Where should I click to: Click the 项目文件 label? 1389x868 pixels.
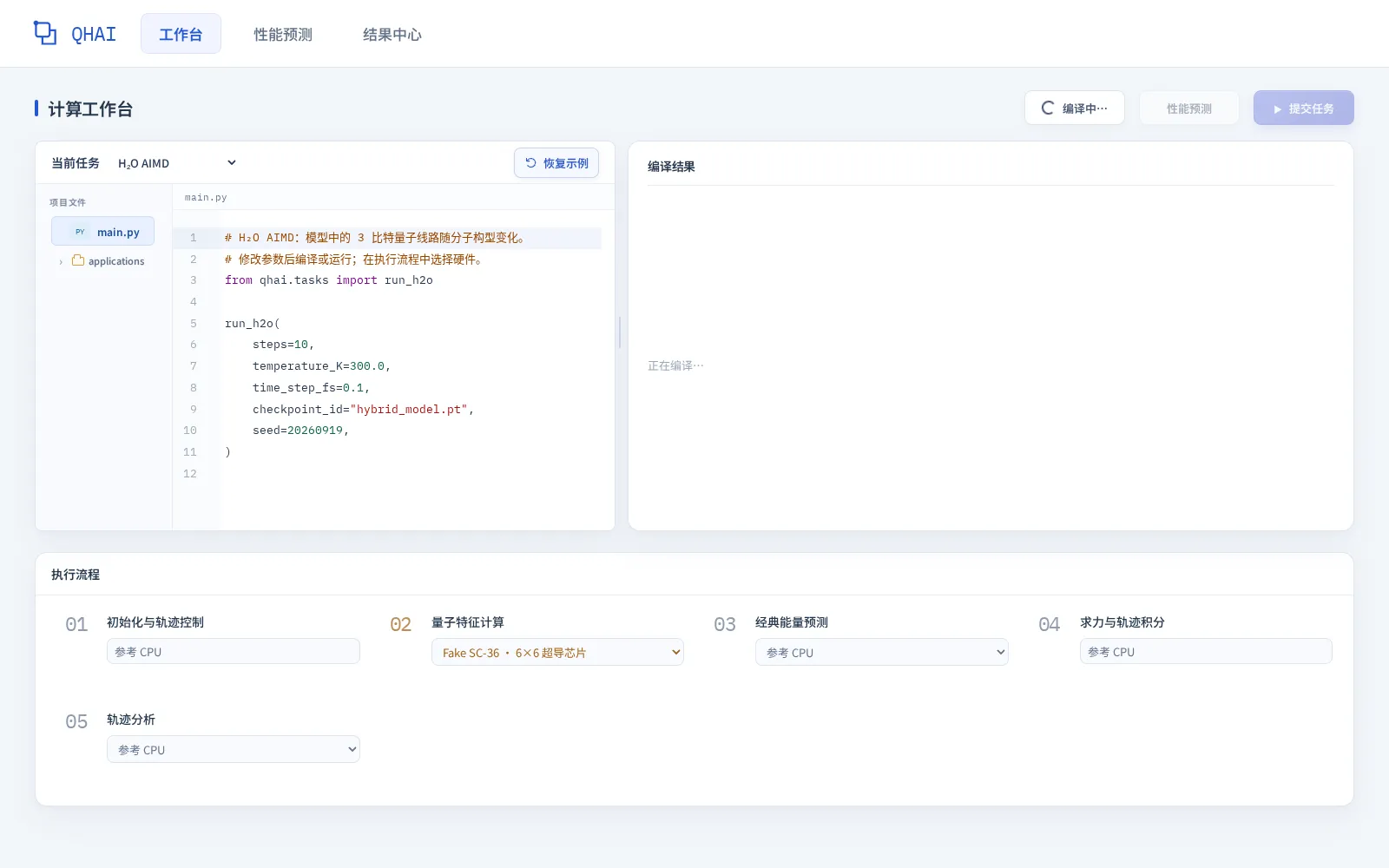point(68,202)
